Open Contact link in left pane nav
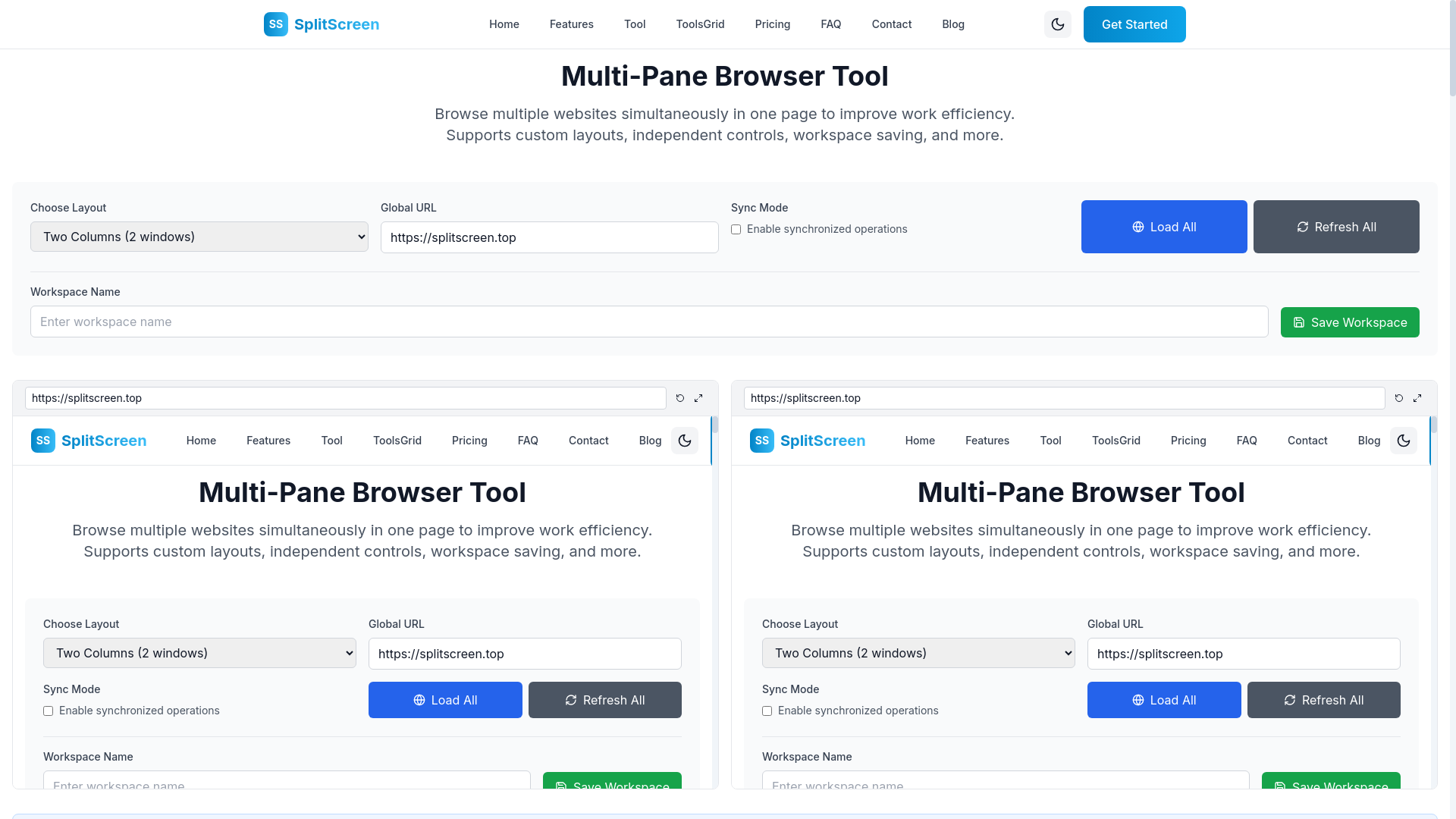1456x819 pixels. [588, 441]
